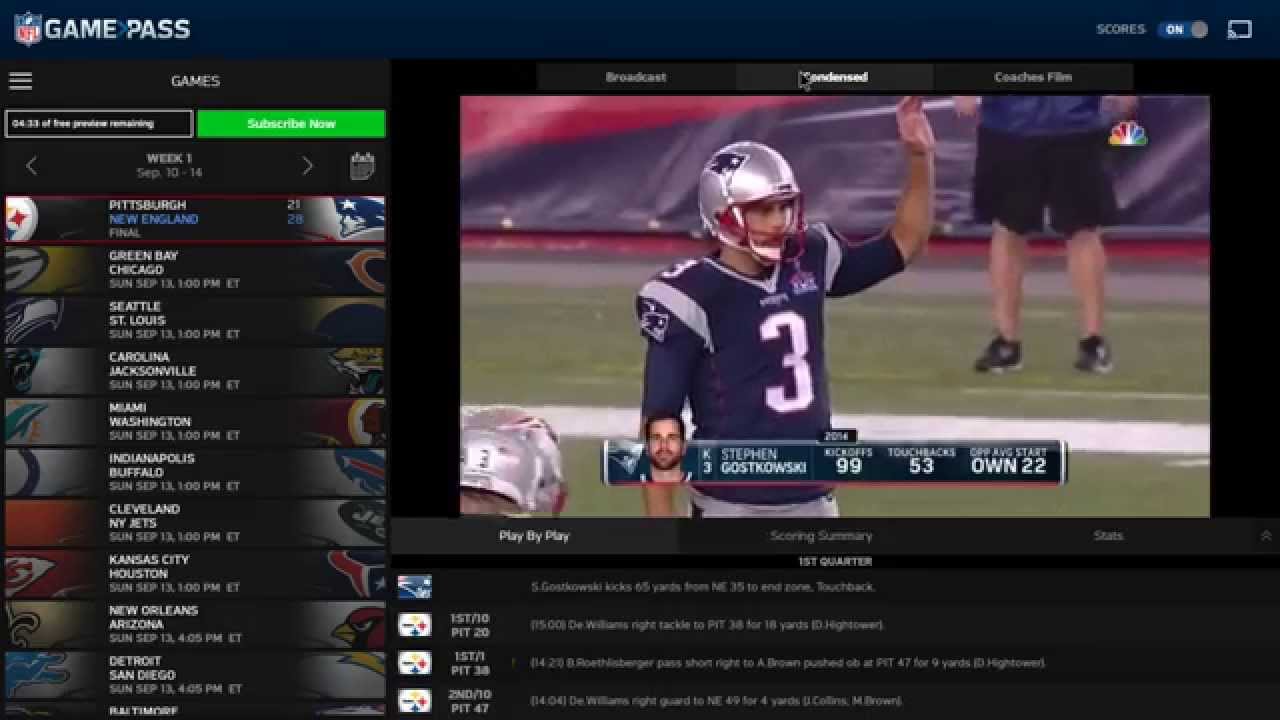Open the Scoring Summary tab

pos(821,536)
